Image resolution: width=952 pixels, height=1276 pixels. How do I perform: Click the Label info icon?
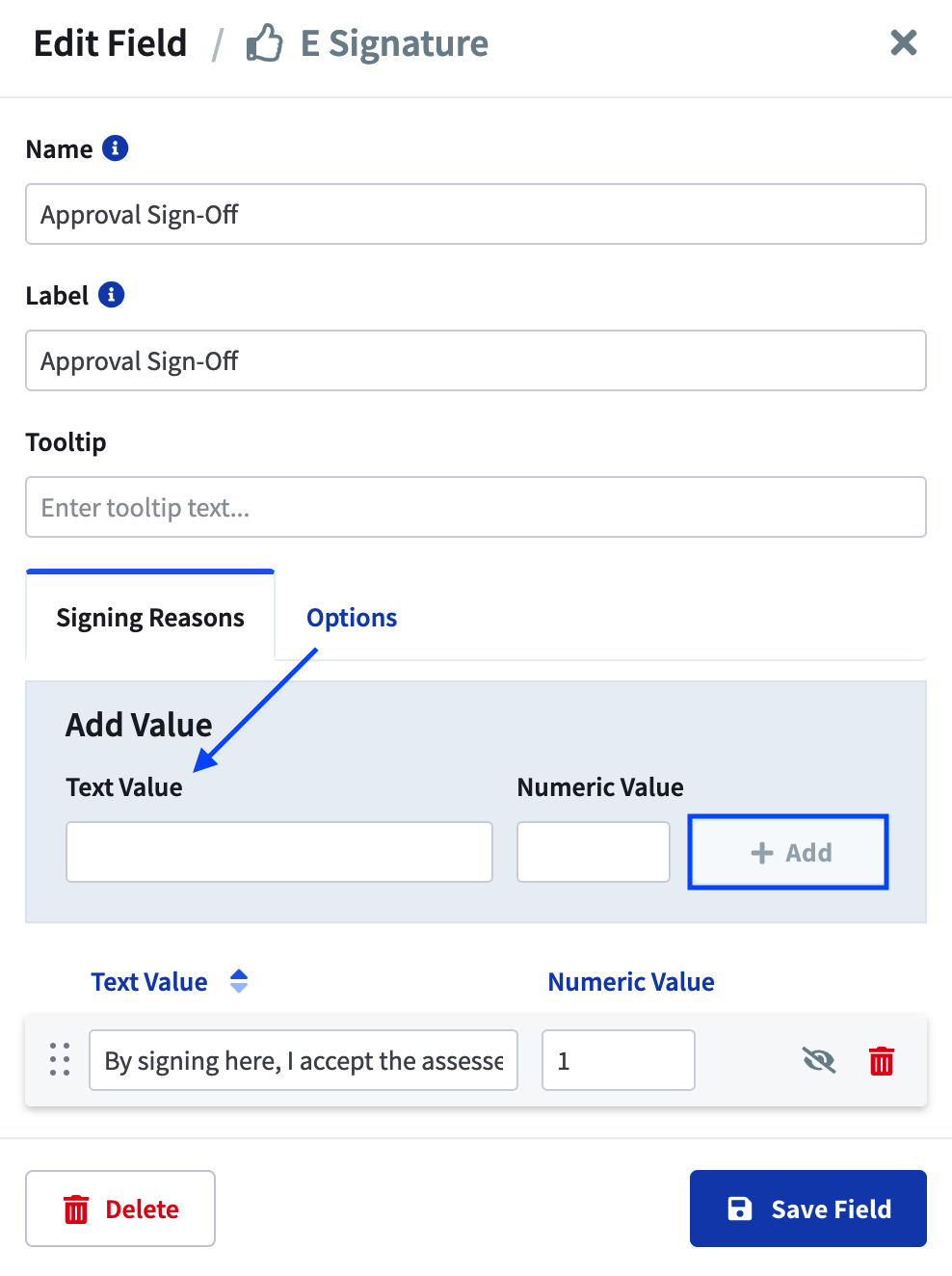111,295
